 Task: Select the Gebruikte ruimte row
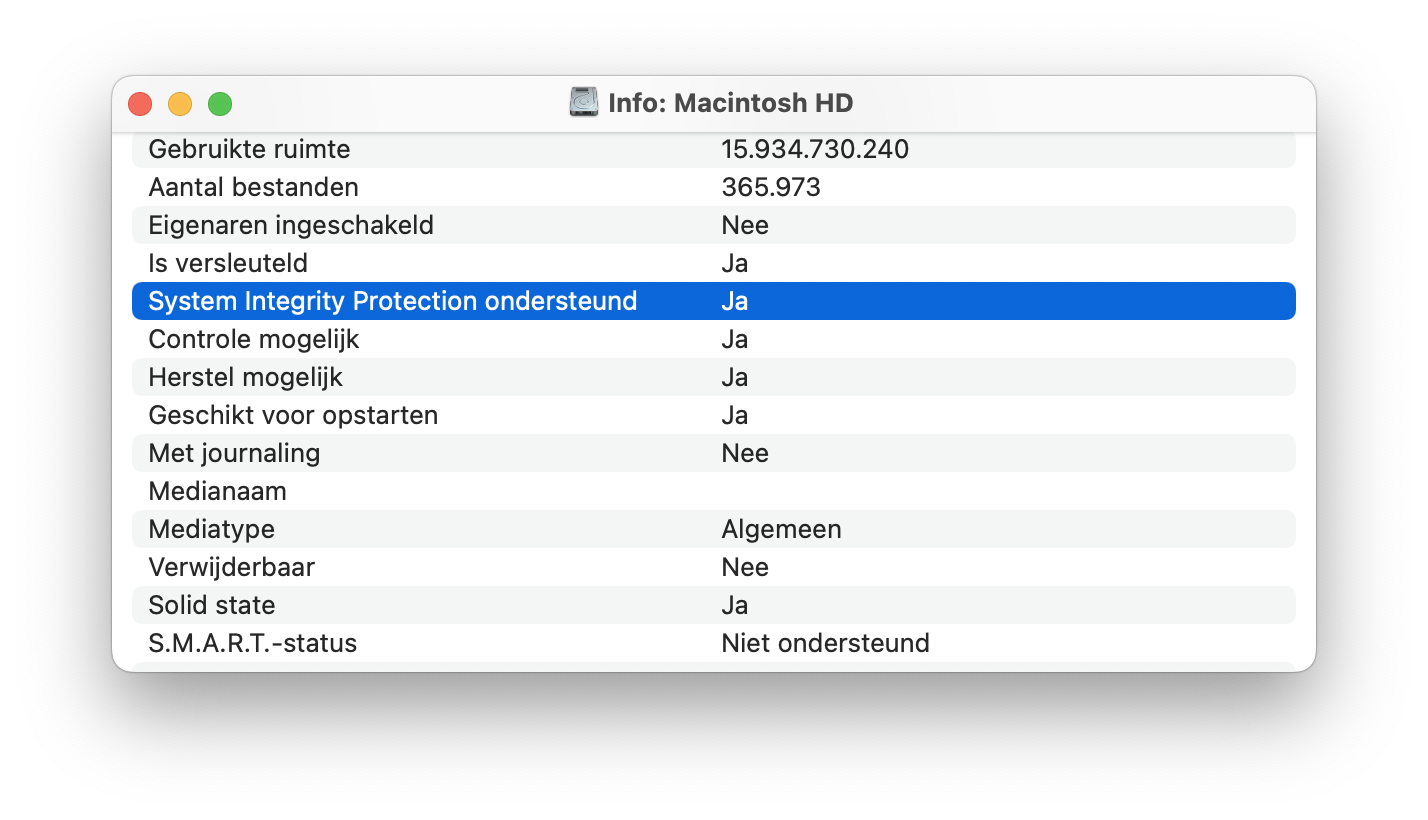click(714, 150)
